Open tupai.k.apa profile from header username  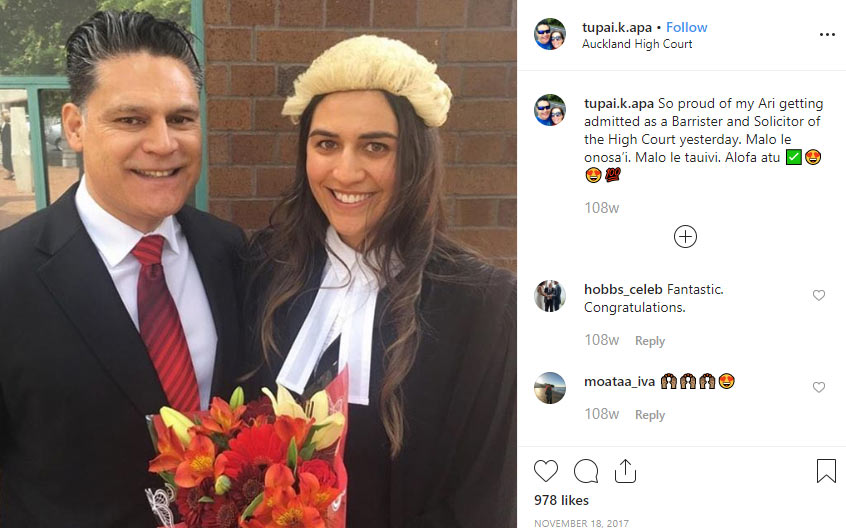(x=617, y=28)
